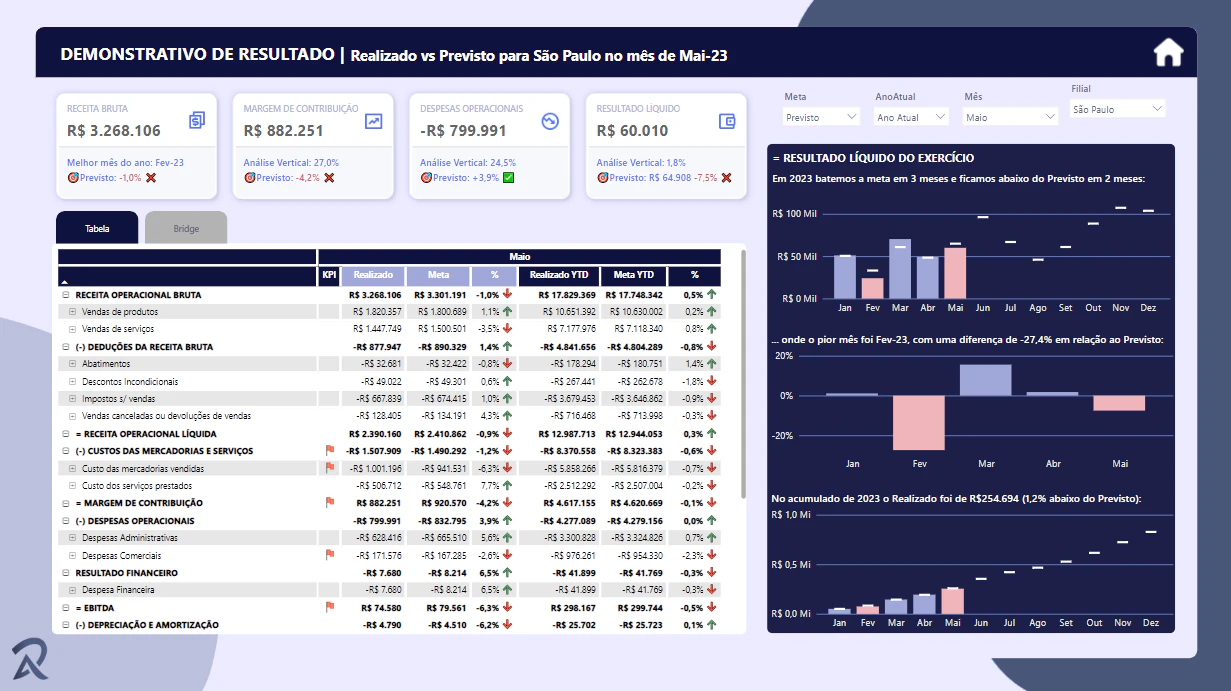The image size is (1231, 691).
Task: Click the green checkmark next to Previsto +3,9%
Action: pos(508,177)
